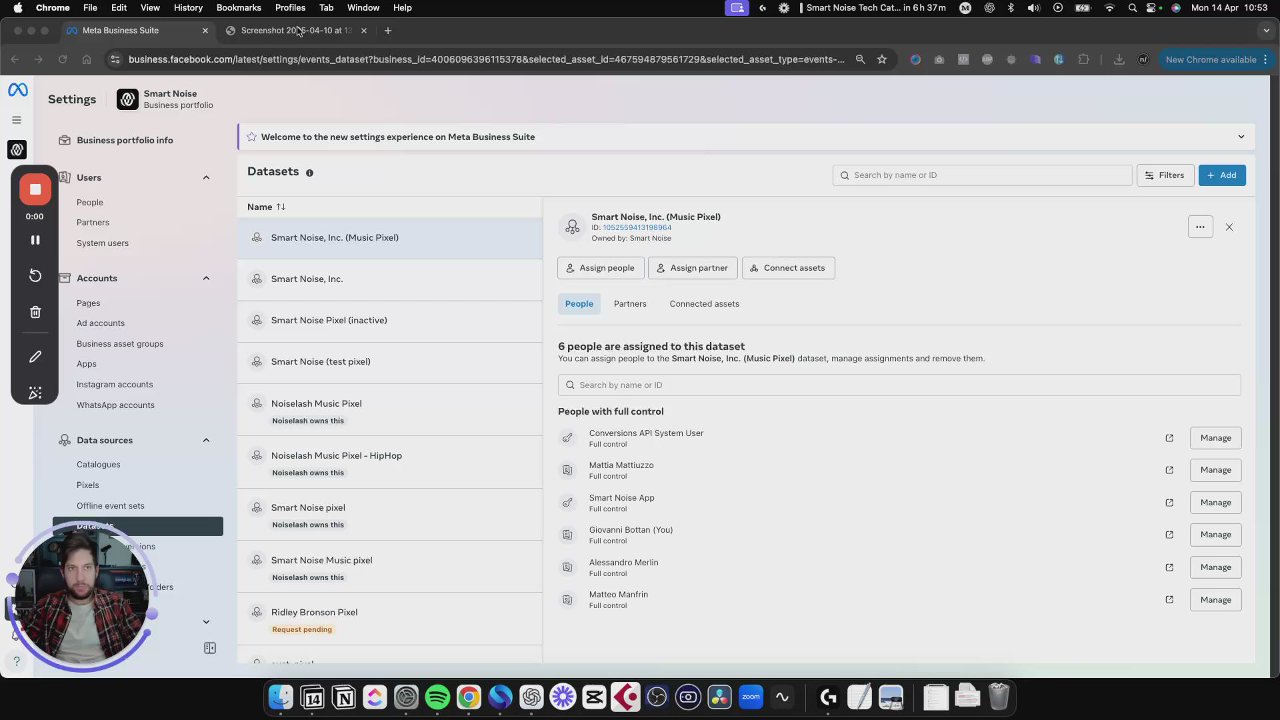This screenshot has width=1280, height=720.
Task: Open the three-dots menu for selected dataset
Action: [x=1200, y=227]
